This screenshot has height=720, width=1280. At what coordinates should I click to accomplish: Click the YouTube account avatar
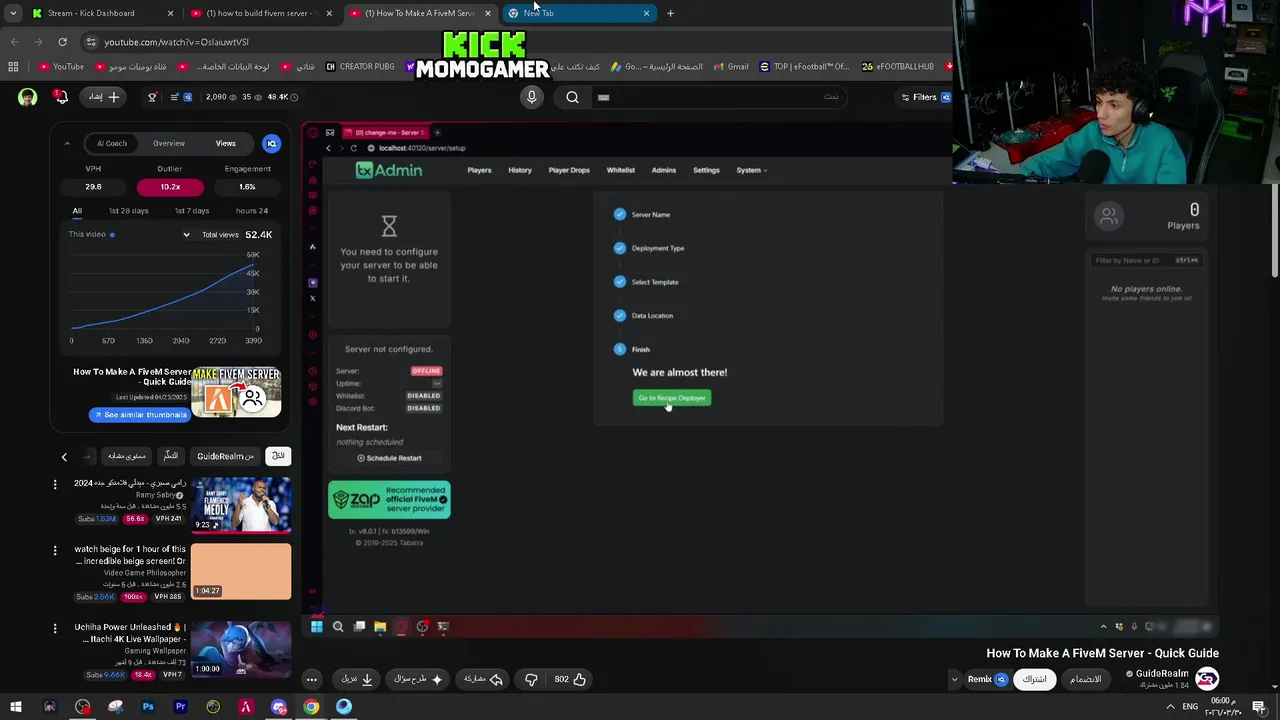27,97
